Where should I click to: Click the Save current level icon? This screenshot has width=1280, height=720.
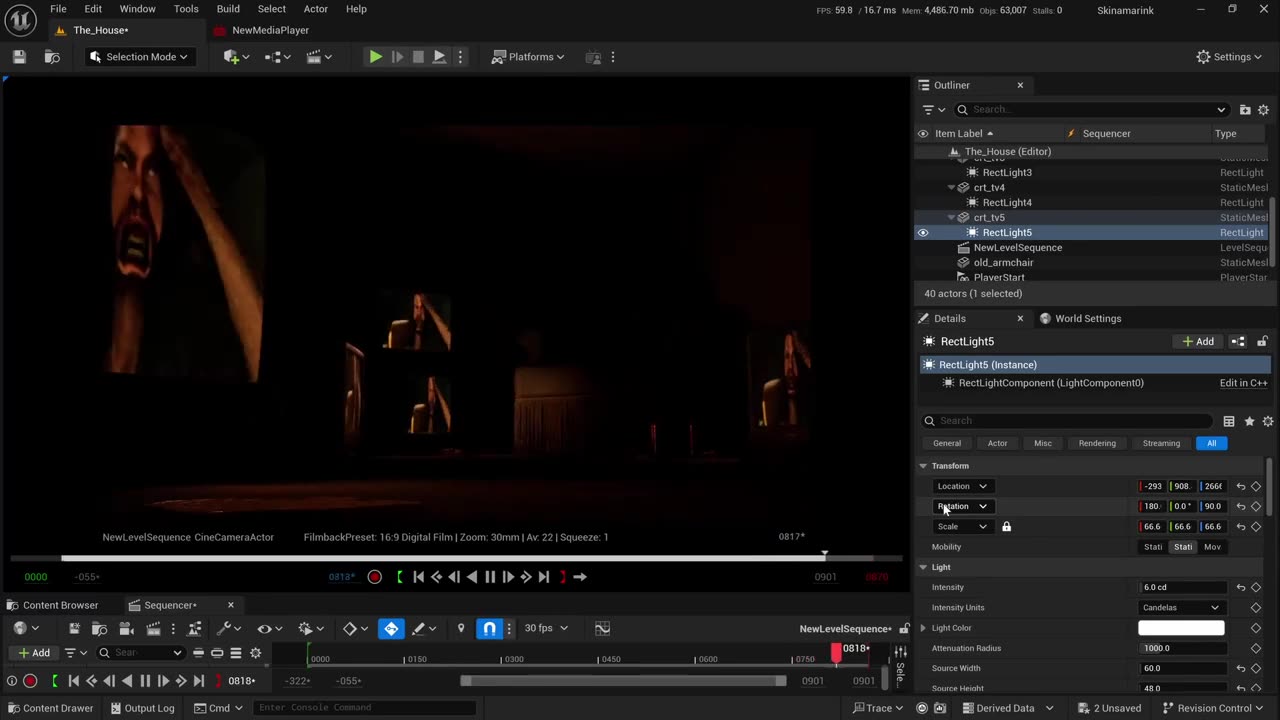coord(19,57)
